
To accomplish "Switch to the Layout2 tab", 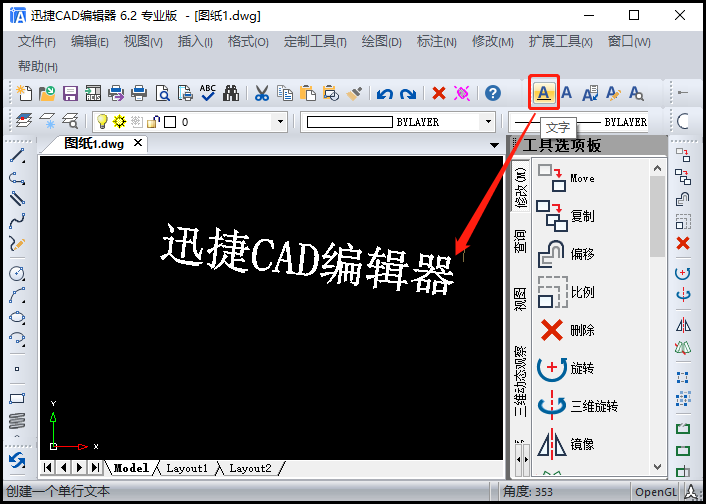I will (250, 468).
